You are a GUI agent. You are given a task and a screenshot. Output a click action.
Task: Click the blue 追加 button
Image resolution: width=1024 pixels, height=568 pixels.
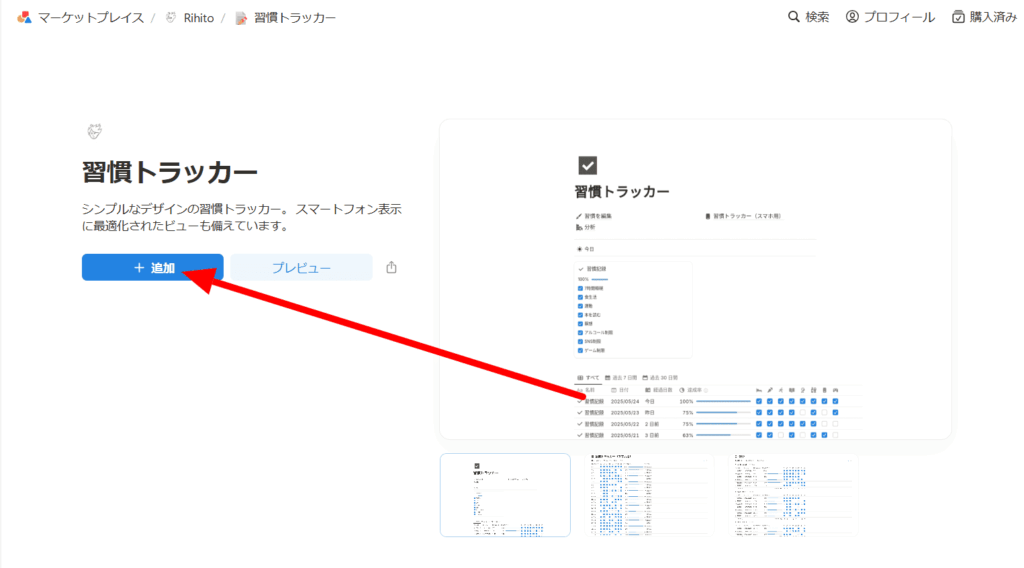(x=152, y=268)
